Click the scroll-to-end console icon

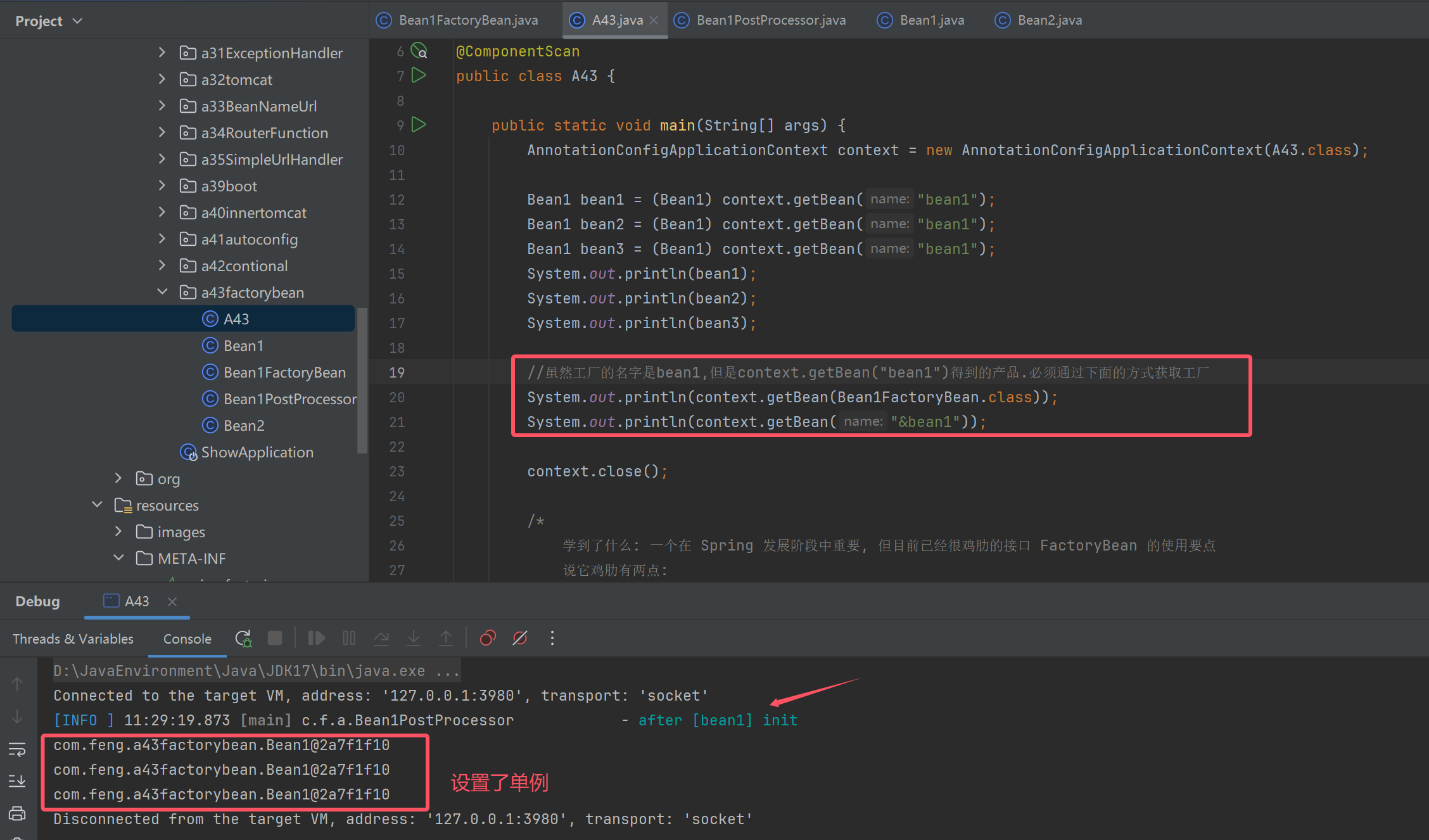[x=17, y=781]
